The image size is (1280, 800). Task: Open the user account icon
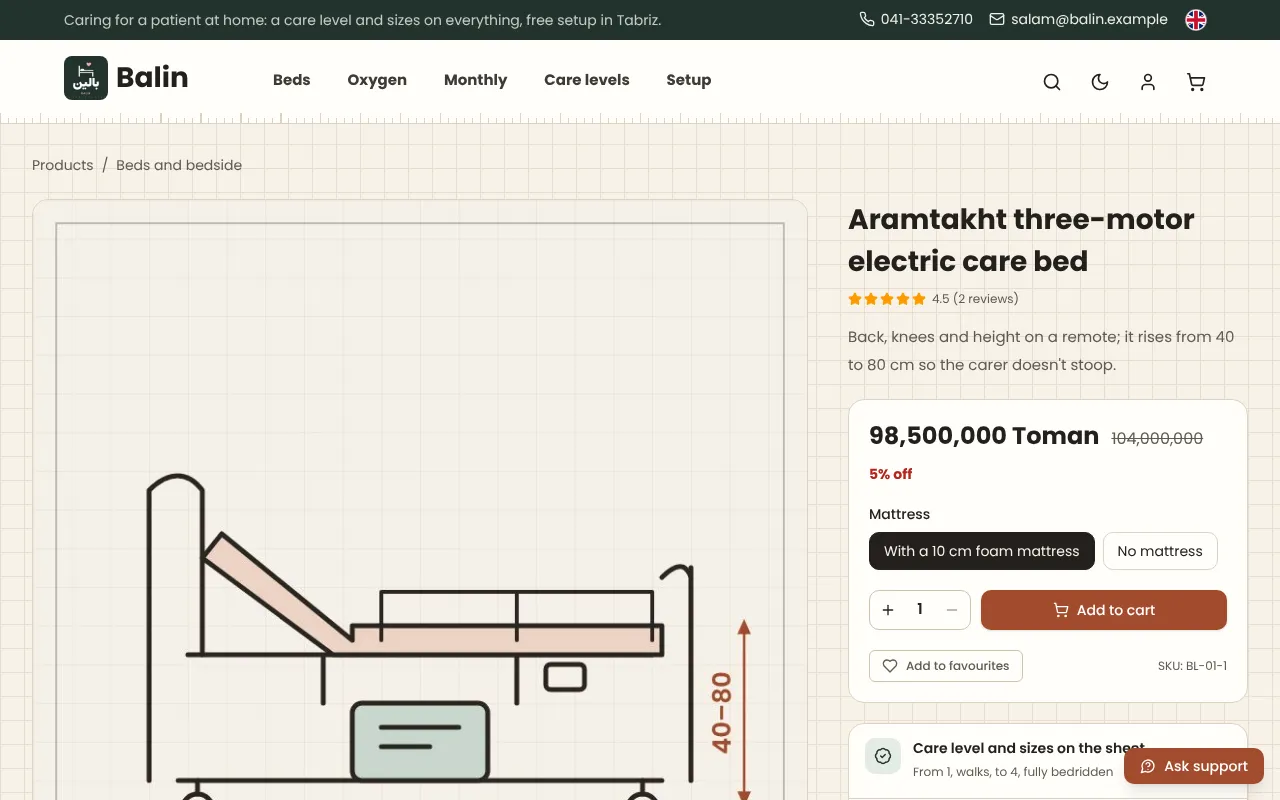tap(1148, 82)
